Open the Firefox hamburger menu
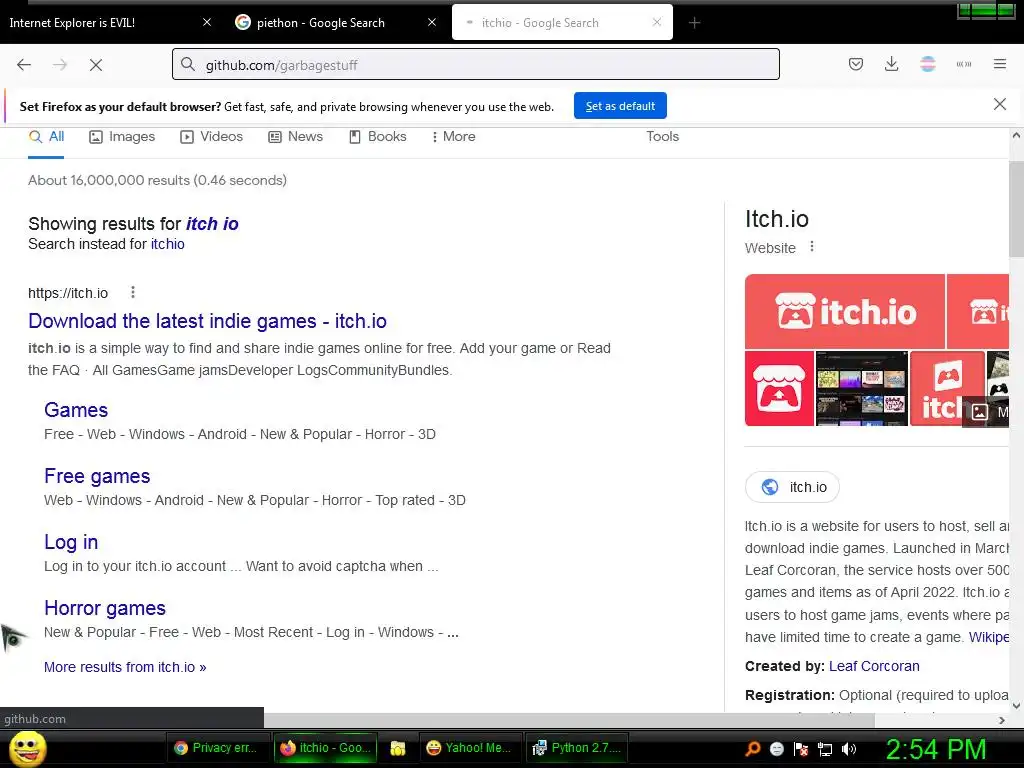 tap(1000, 64)
